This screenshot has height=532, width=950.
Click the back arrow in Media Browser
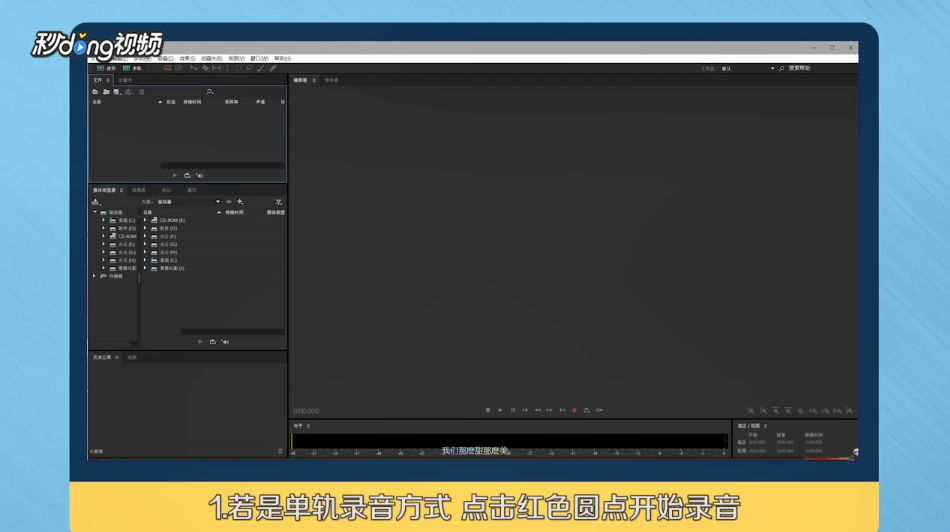[x=228, y=202]
